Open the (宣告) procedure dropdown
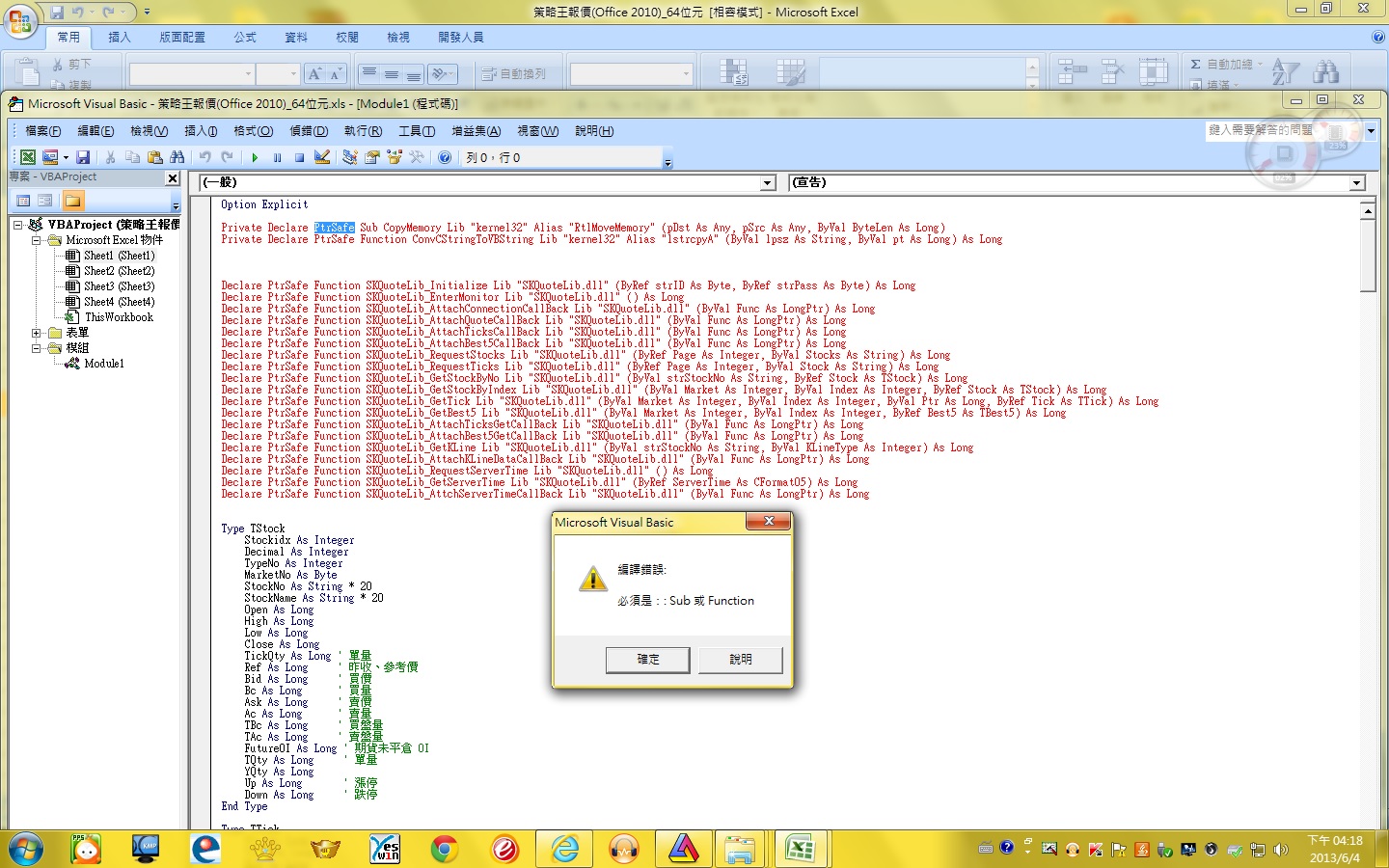The height and width of the screenshot is (868, 1389). pyautogui.click(x=1357, y=183)
